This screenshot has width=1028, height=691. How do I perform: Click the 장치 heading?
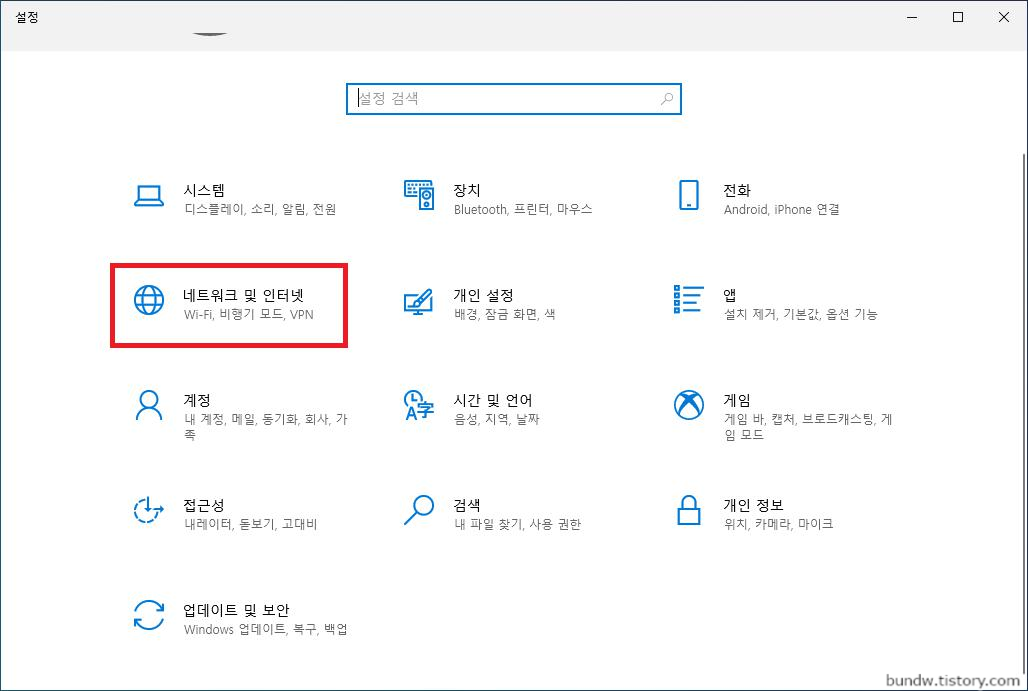click(467, 190)
